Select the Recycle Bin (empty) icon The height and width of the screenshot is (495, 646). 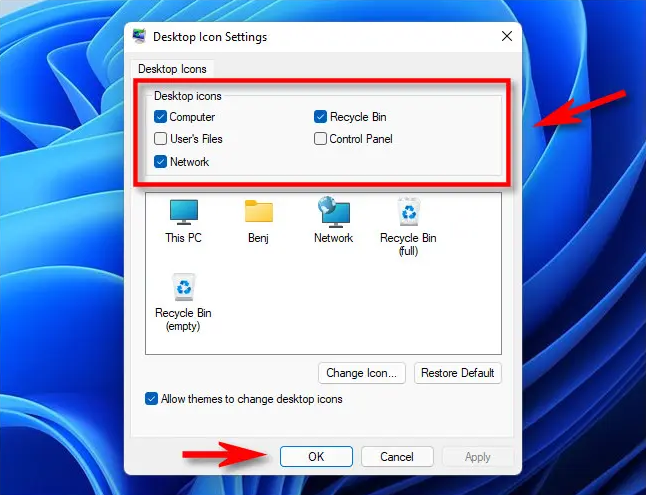(183, 287)
